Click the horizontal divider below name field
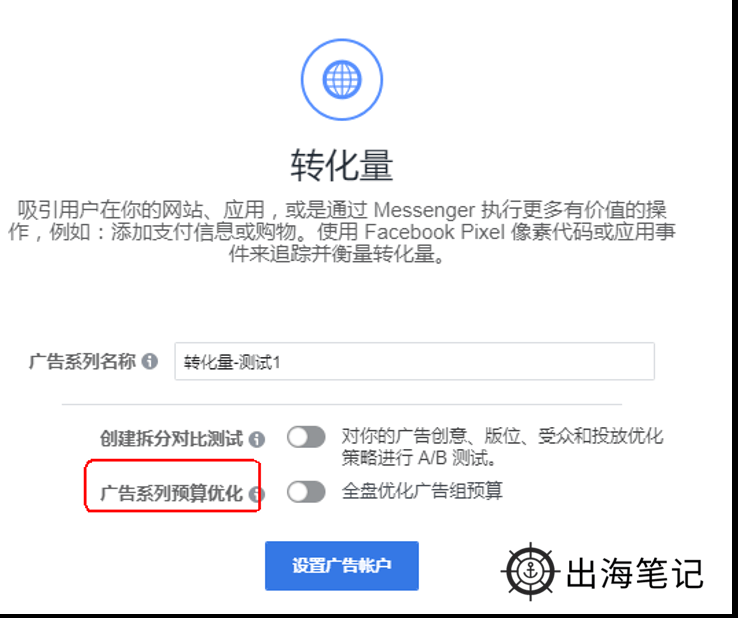Screen dimensions: 738x618 click(342, 404)
